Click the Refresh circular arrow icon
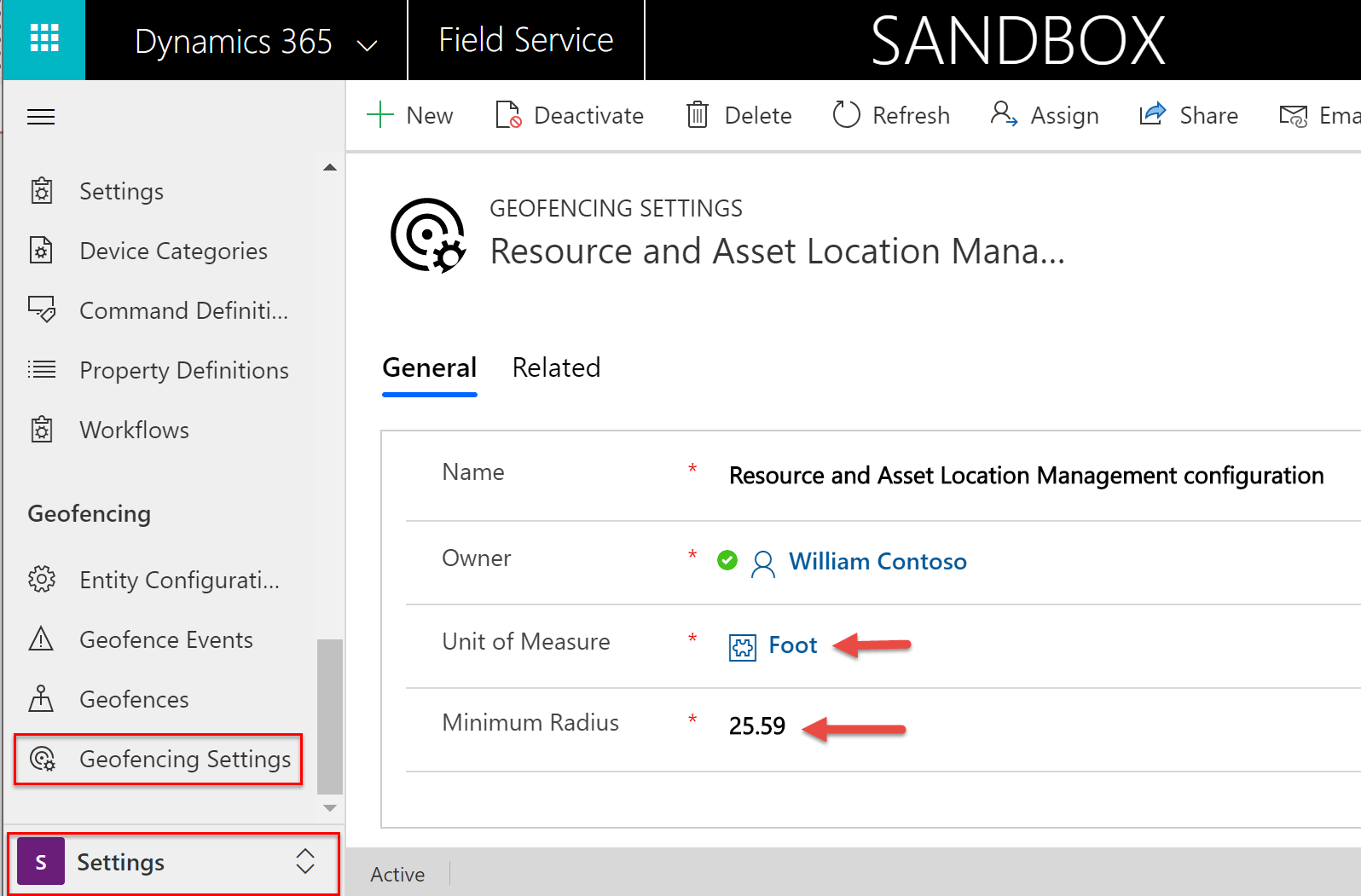This screenshot has width=1361, height=896. tap(846, 115)
